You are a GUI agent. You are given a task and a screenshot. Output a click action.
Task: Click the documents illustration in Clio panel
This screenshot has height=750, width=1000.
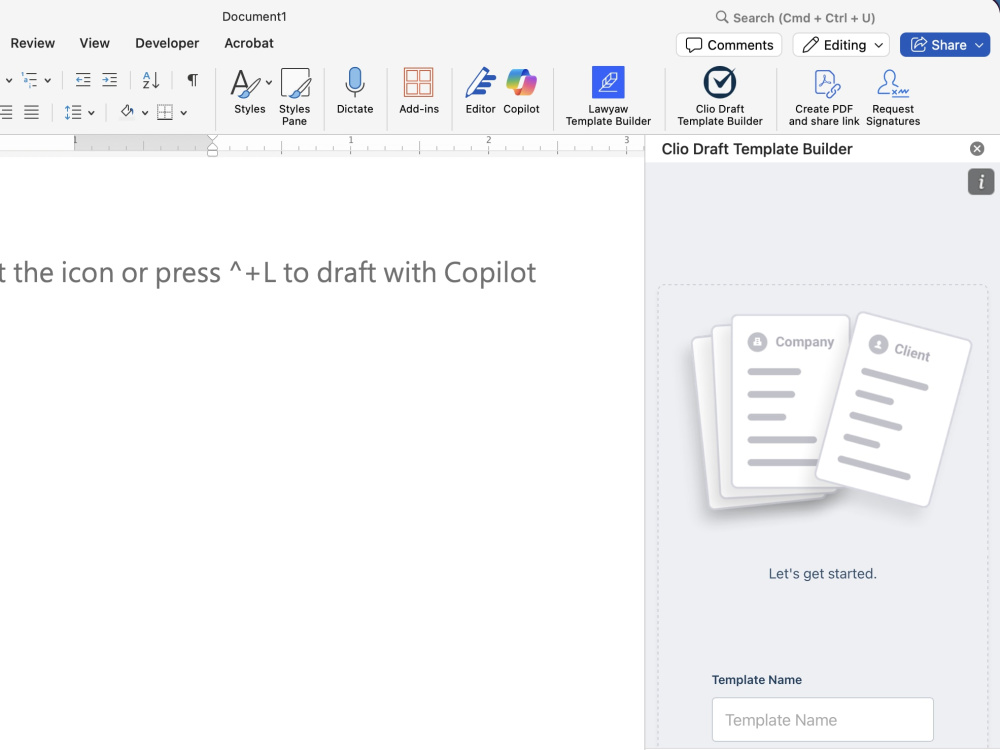coord(831,411)
